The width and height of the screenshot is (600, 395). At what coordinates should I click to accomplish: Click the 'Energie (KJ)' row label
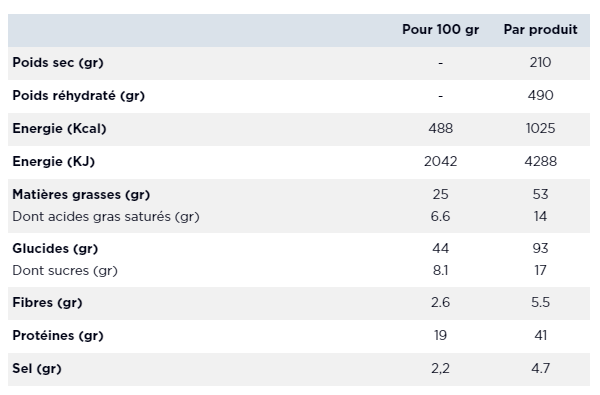[x=54, y=162]
